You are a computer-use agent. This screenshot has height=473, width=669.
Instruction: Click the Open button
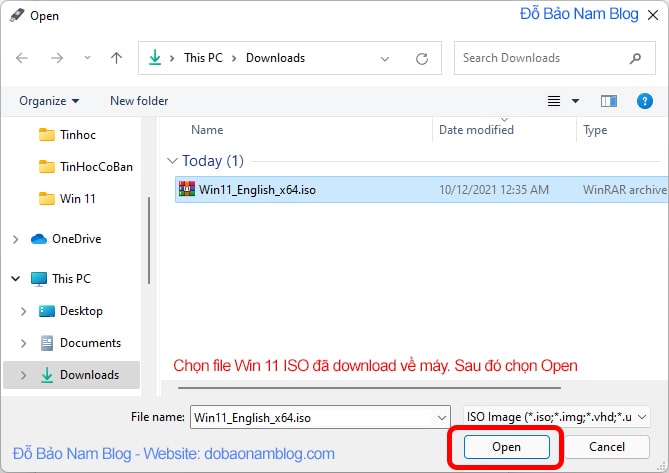click(506, 447)
